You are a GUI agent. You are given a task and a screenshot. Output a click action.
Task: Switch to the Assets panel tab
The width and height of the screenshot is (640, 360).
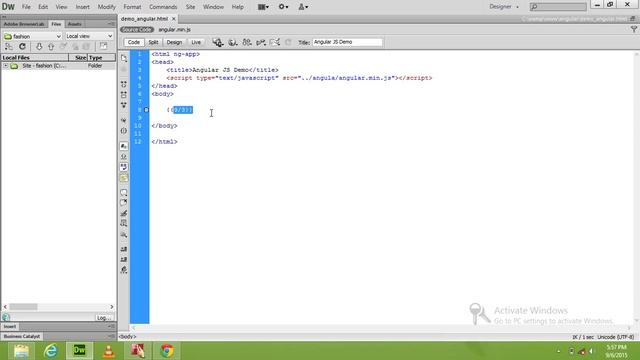point(74,24)
